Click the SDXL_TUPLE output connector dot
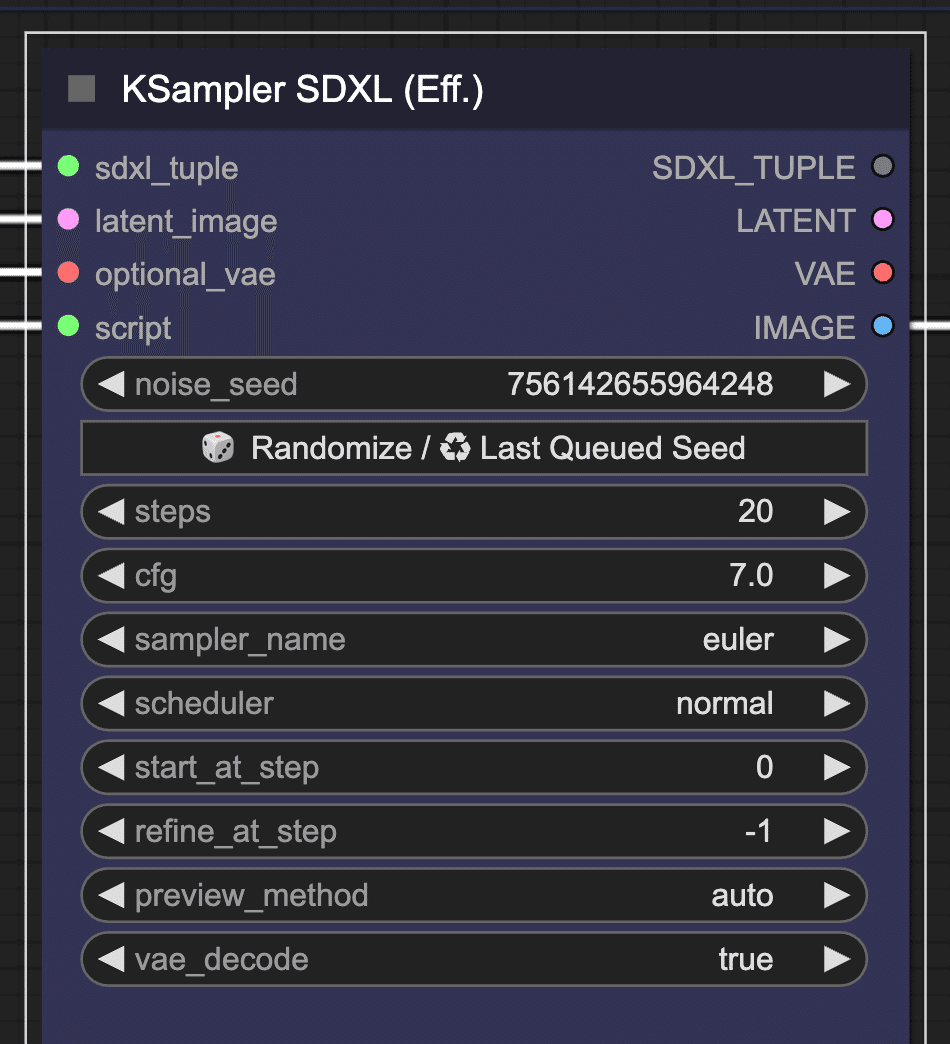This screenshot has width=950, height=1044. click(x=883, y=166)
